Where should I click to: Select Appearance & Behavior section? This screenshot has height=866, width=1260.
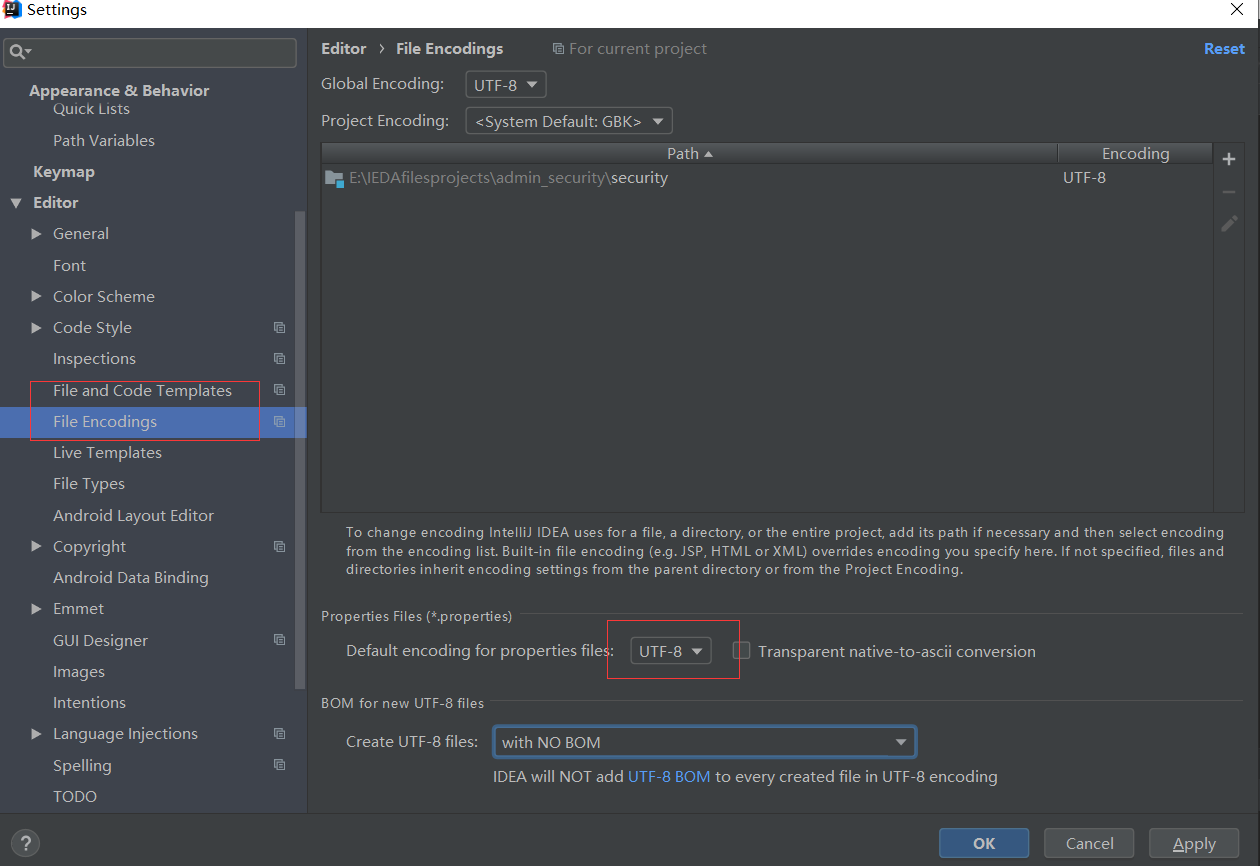coord(119,90)
